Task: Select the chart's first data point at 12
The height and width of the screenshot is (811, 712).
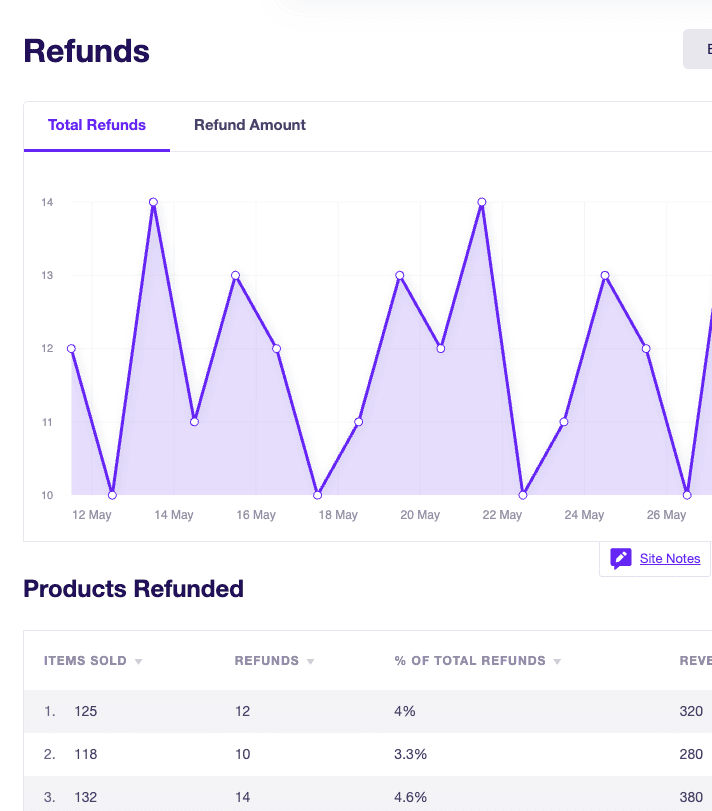Action: pos(71,349)
